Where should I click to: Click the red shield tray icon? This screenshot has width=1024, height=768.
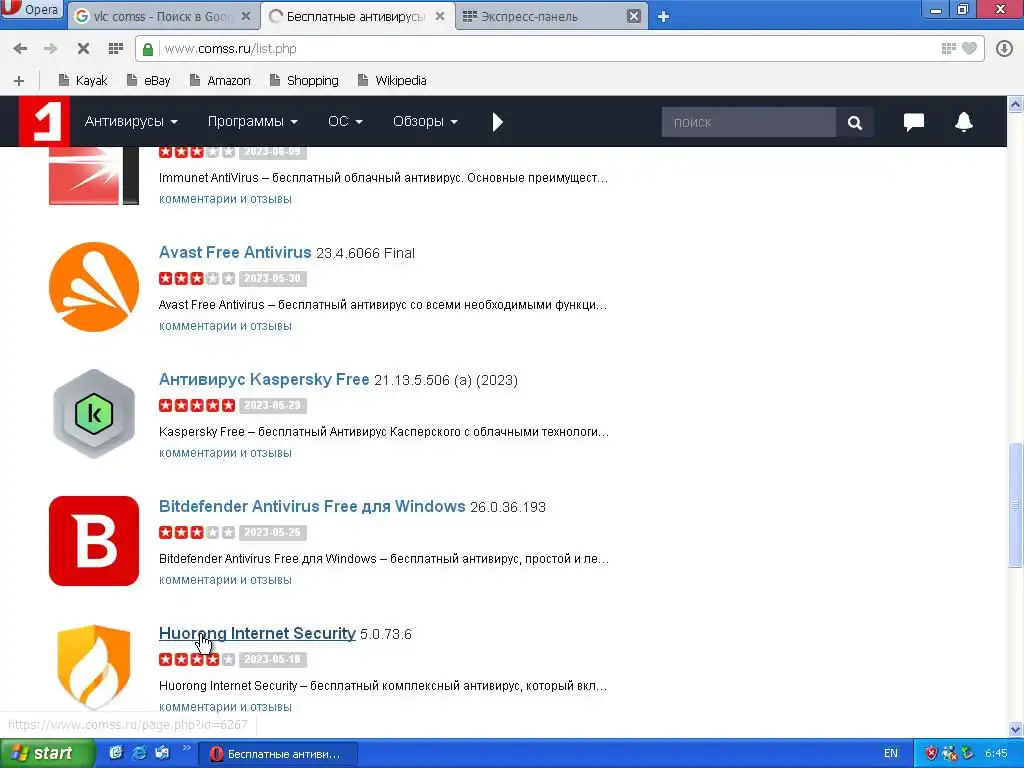[x=931, y=754]
